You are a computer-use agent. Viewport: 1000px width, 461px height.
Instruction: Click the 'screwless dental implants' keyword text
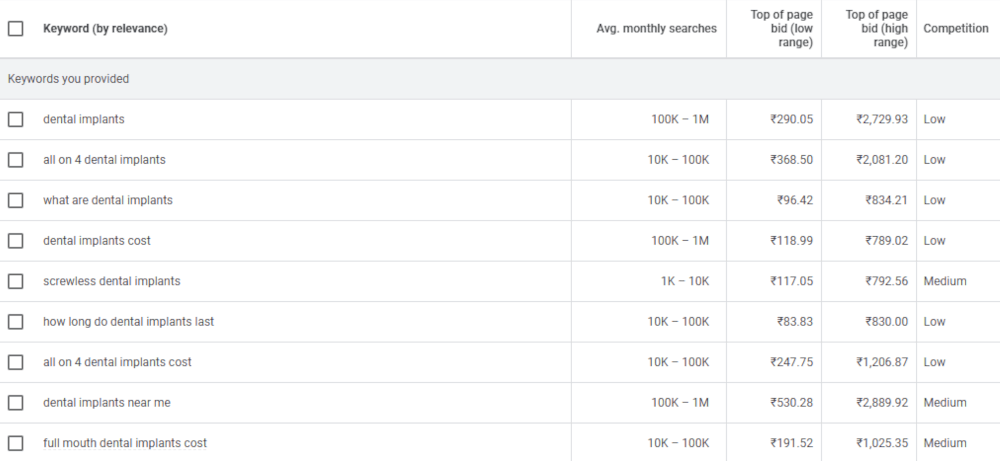coord(112,281)
